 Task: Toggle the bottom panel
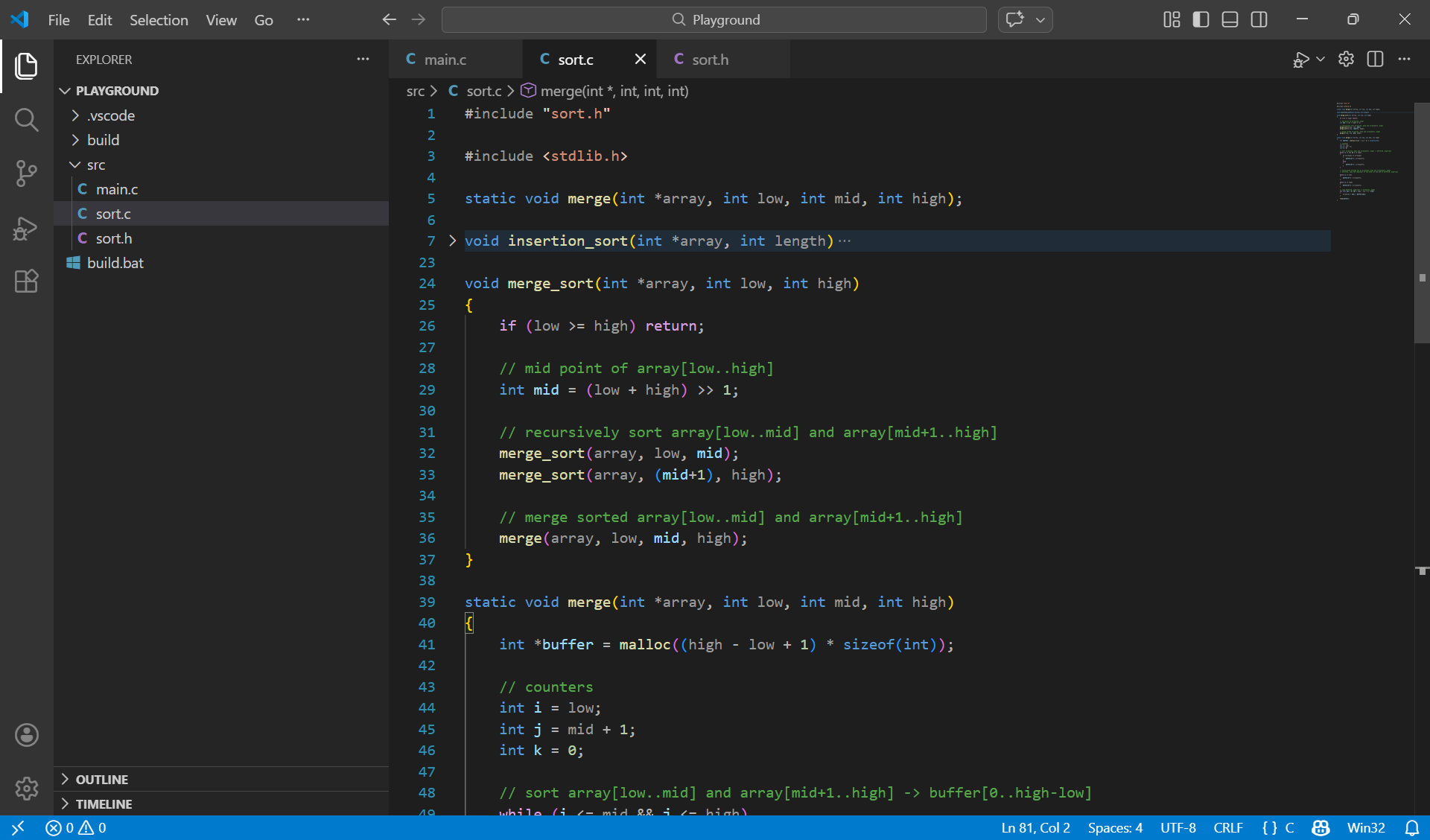(x=1230, y=19)
